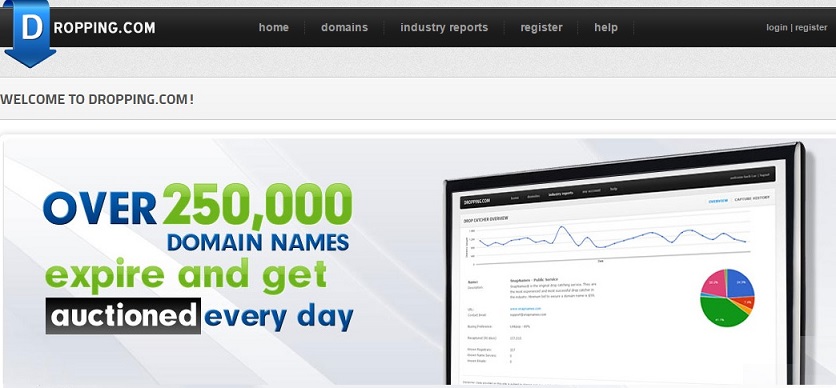Click the snapnames URL link in the preview
Viewport: 836px width, 388px height.
coord(525,308)
